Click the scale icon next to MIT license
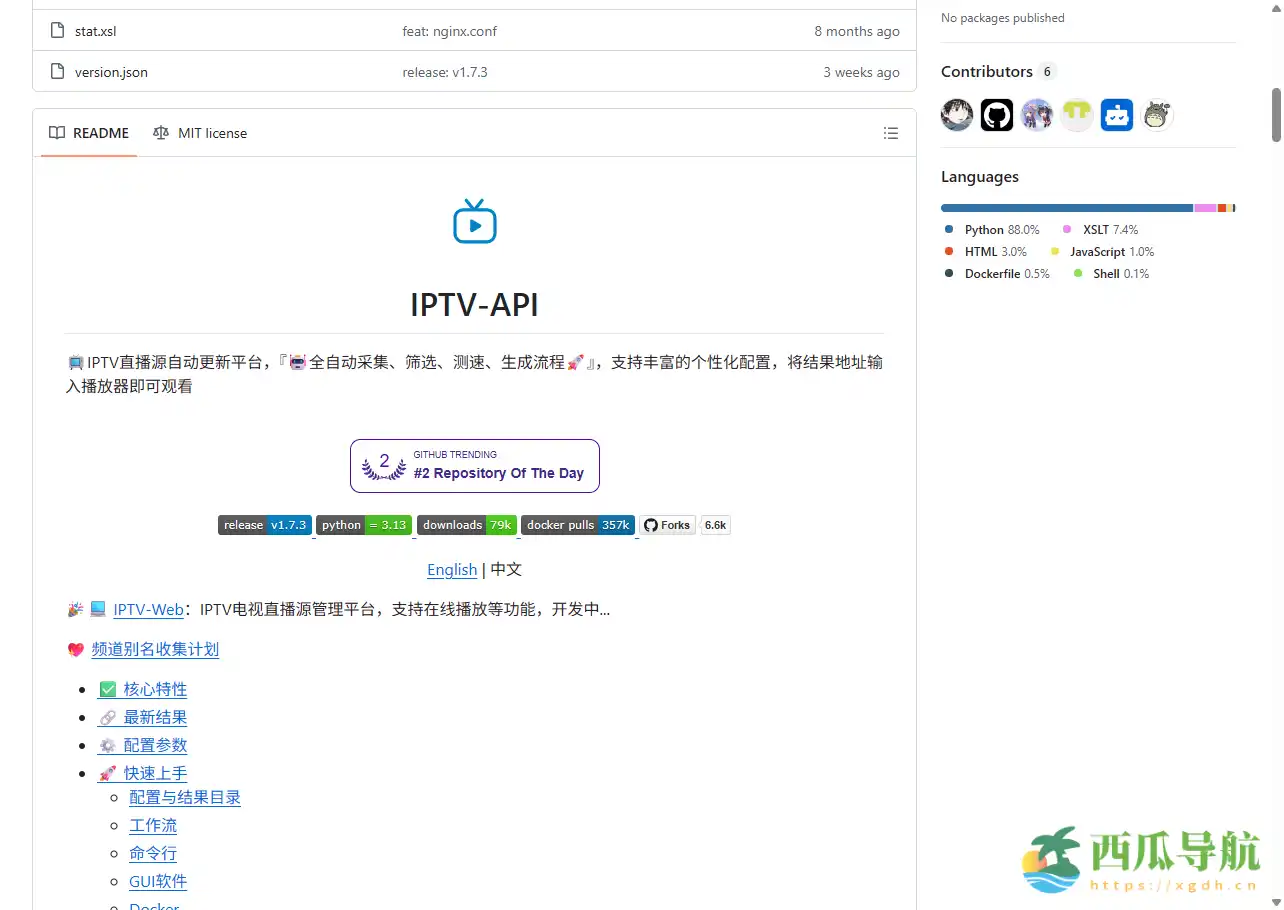Screen dimensions: 1284x910 (161, 132)
